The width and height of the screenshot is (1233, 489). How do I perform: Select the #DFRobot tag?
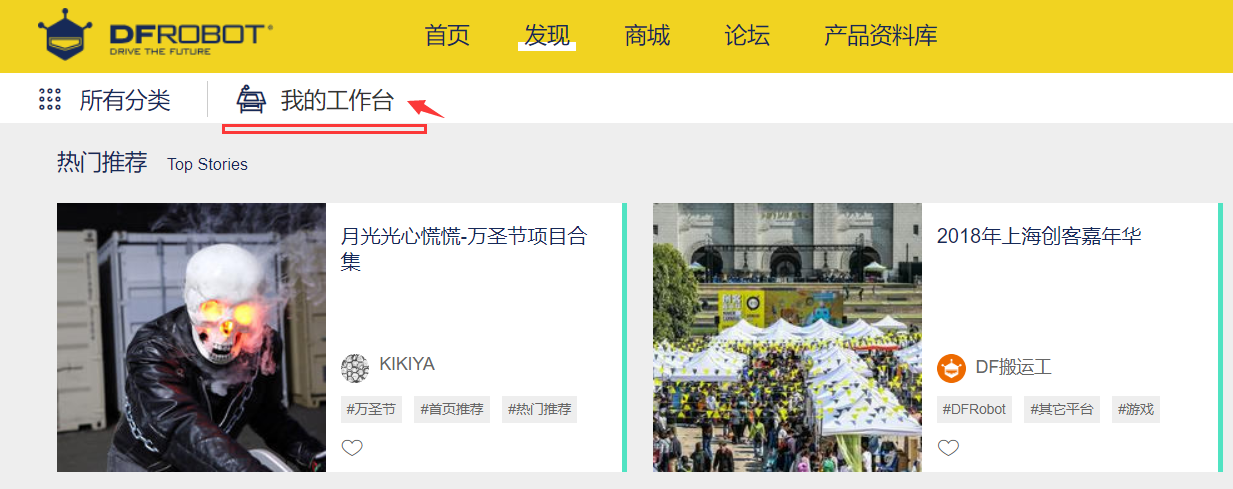click(974, 409)
